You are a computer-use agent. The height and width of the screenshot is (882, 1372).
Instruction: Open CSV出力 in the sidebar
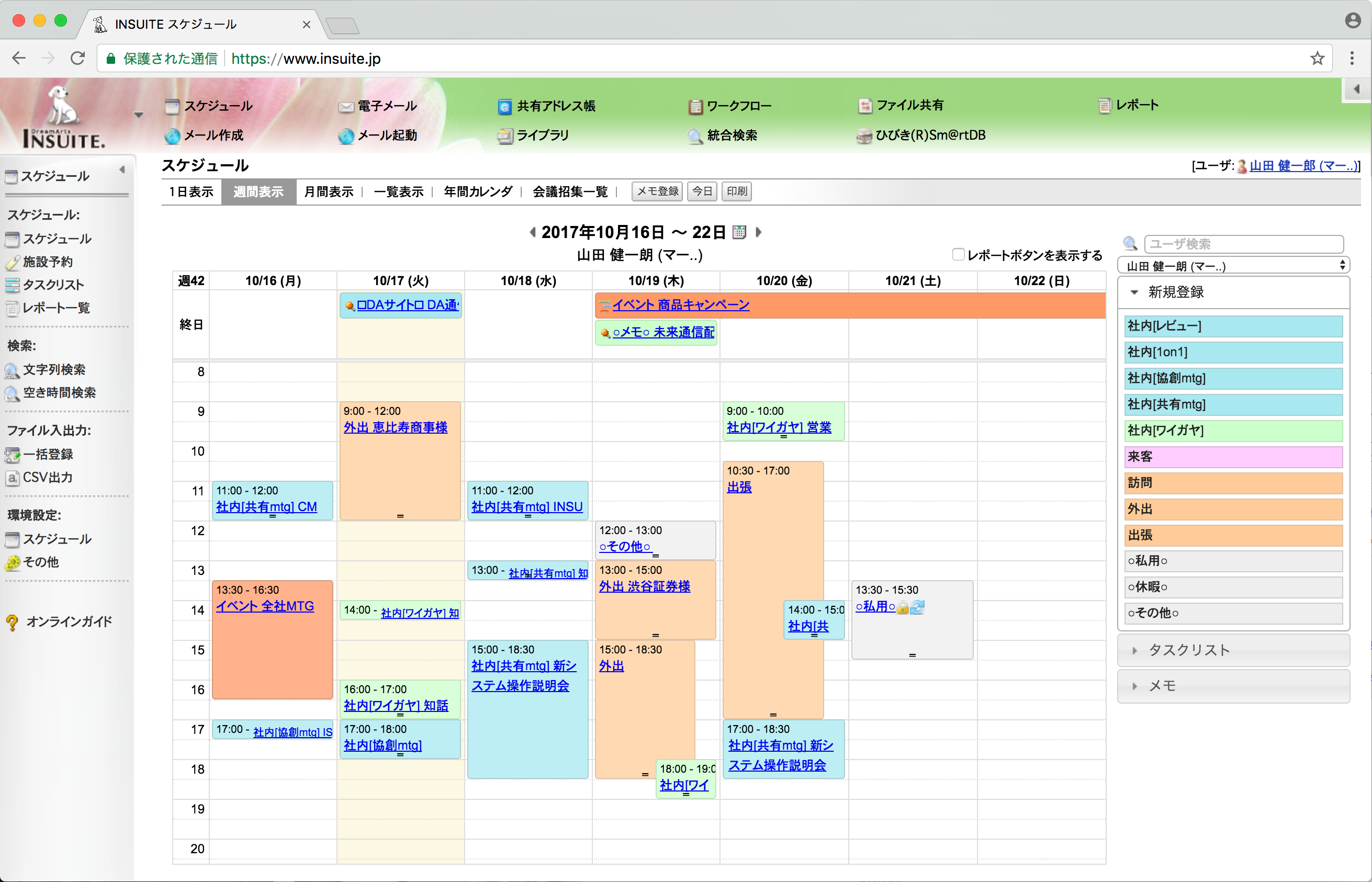(48, 477)
